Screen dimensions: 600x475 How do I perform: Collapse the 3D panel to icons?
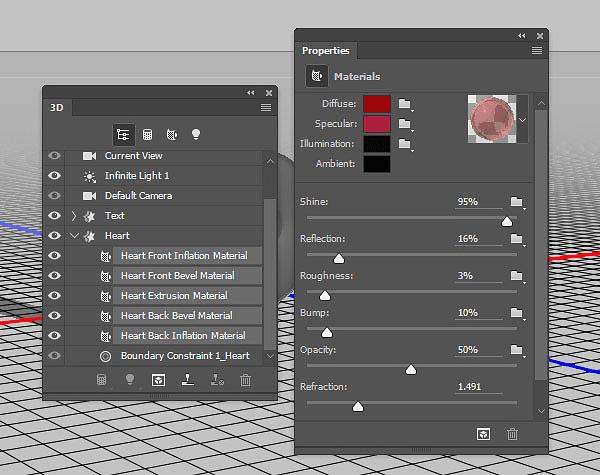251,93
